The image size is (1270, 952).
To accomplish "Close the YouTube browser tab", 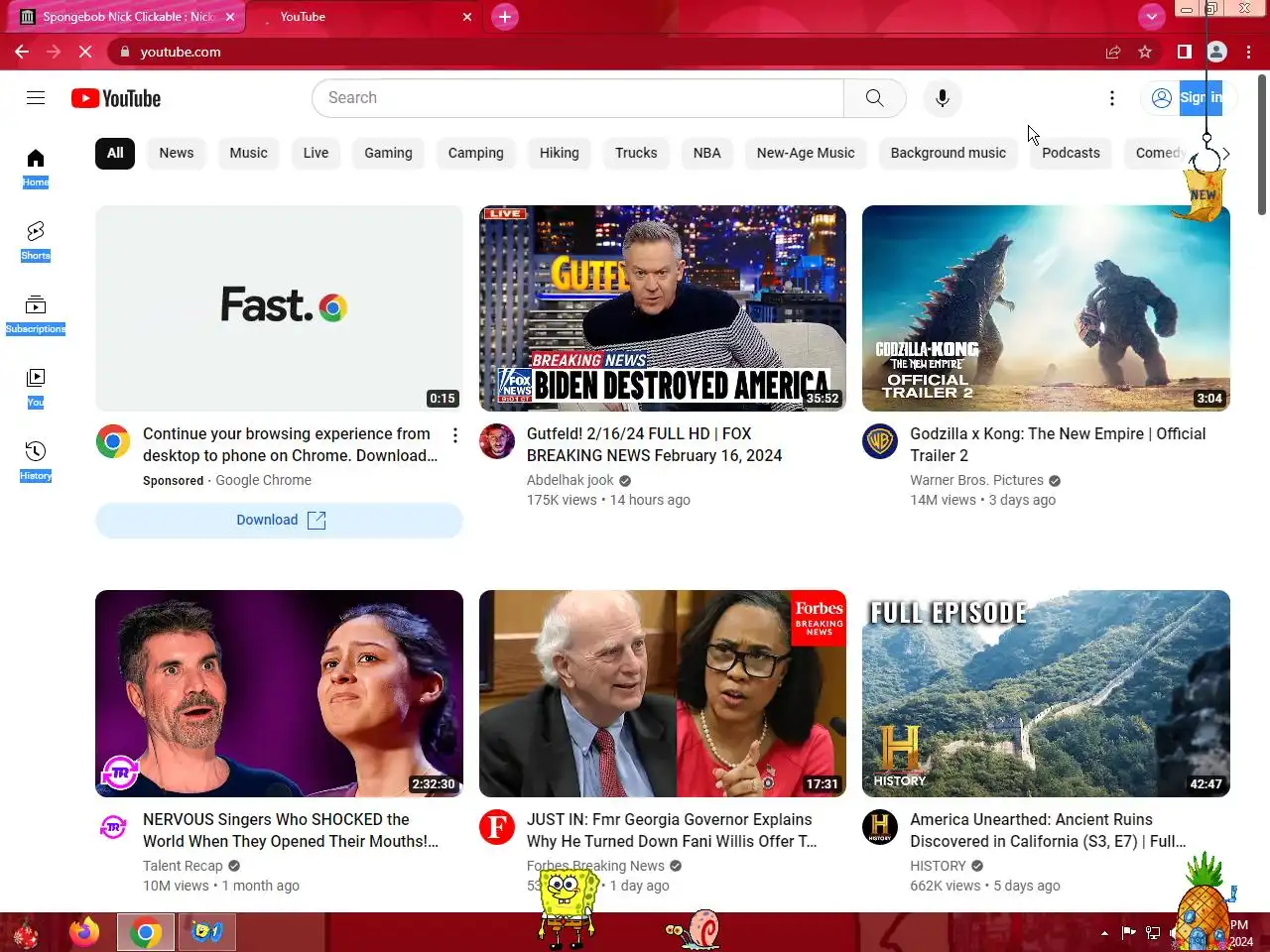I will [467, 17].
